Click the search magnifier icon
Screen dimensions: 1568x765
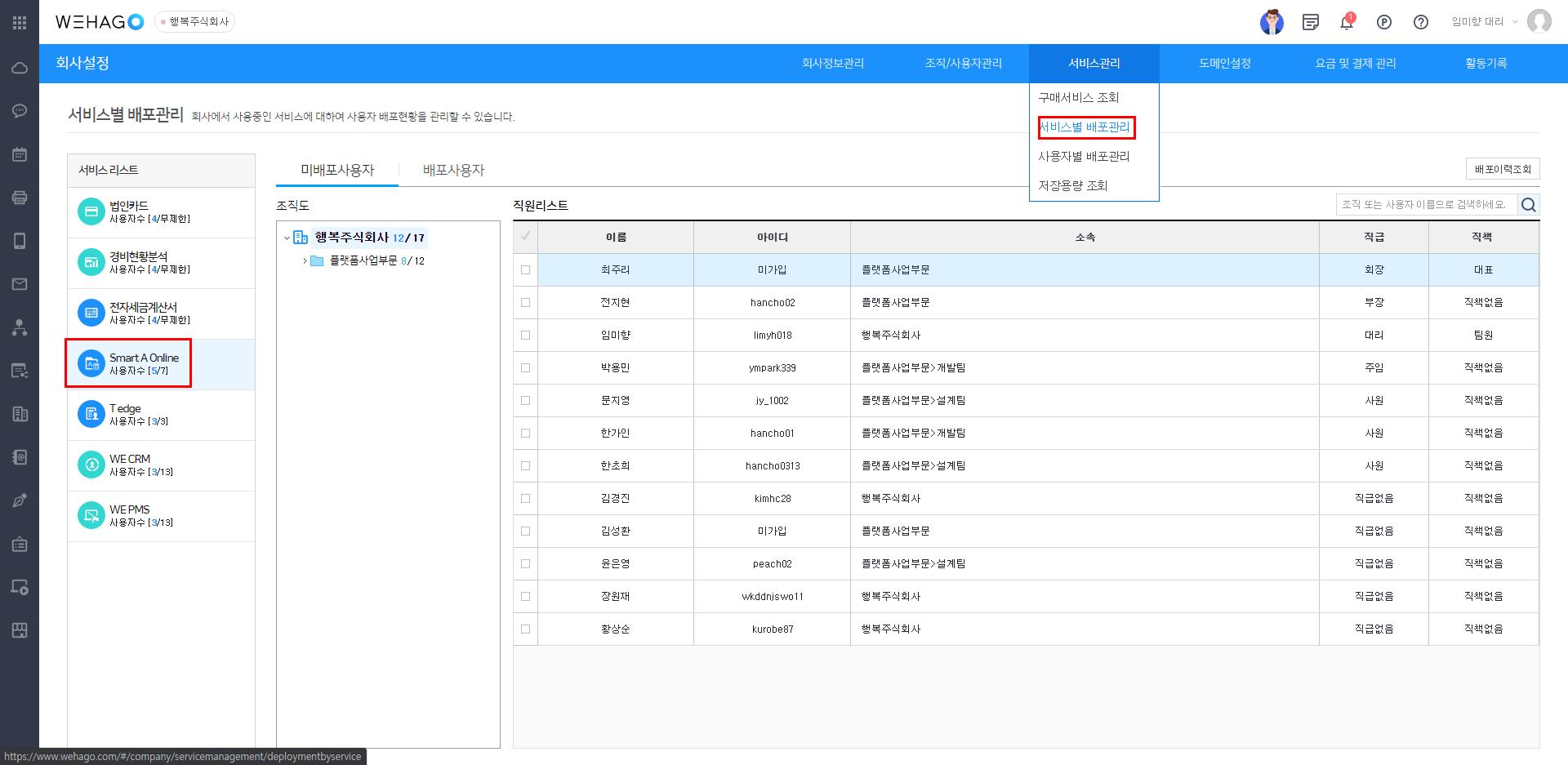tap(1529, 205)
